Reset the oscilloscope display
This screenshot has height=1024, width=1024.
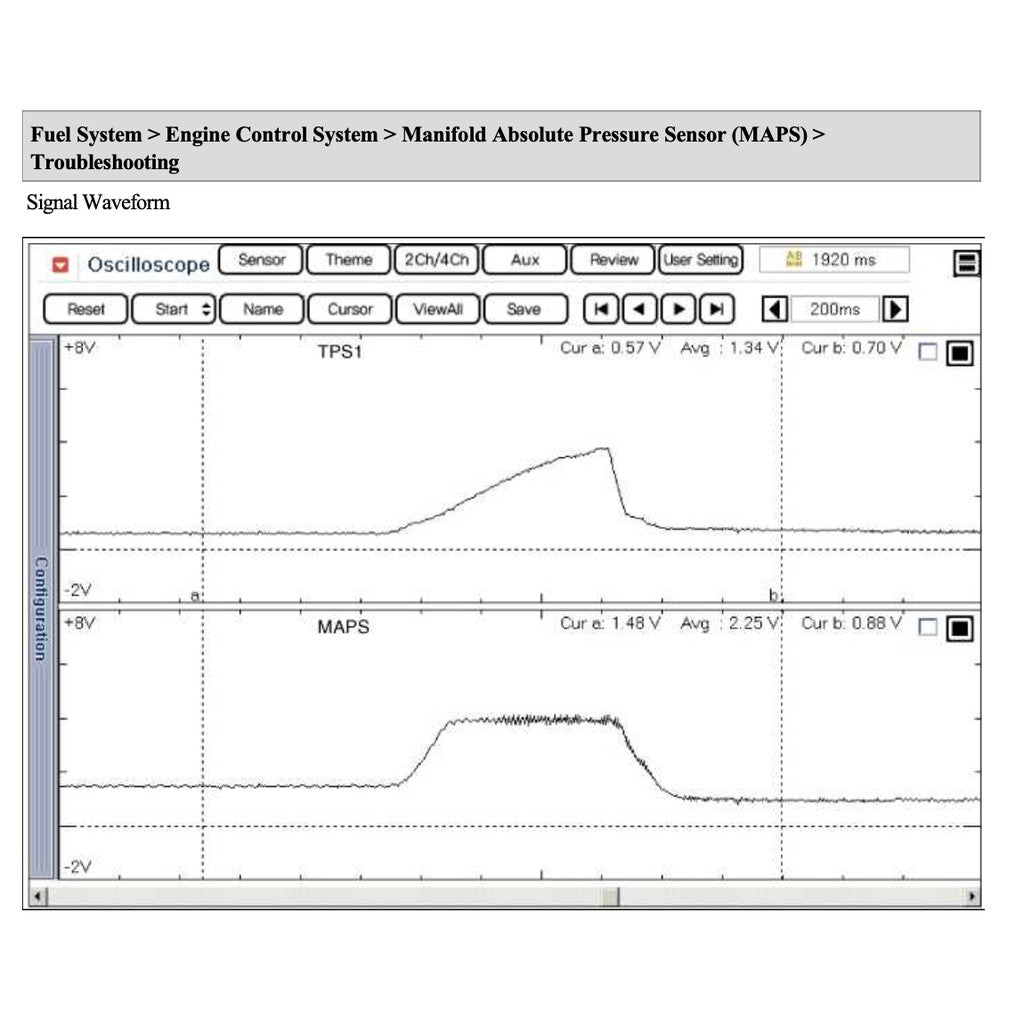pyautogui.click(x=84, y=309)
